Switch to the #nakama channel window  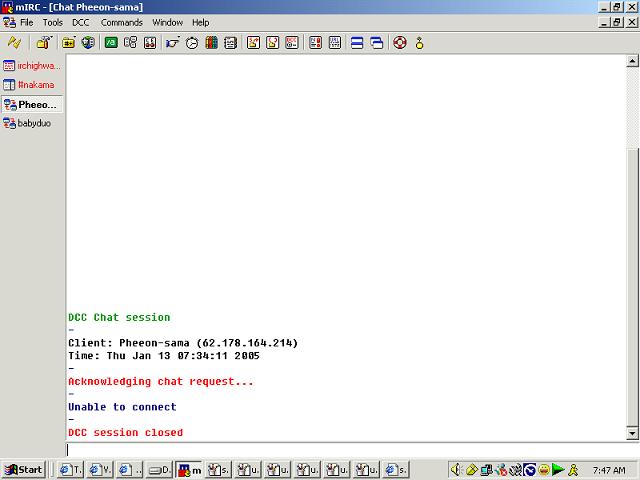pyautogui.click(x=32, y=85)
